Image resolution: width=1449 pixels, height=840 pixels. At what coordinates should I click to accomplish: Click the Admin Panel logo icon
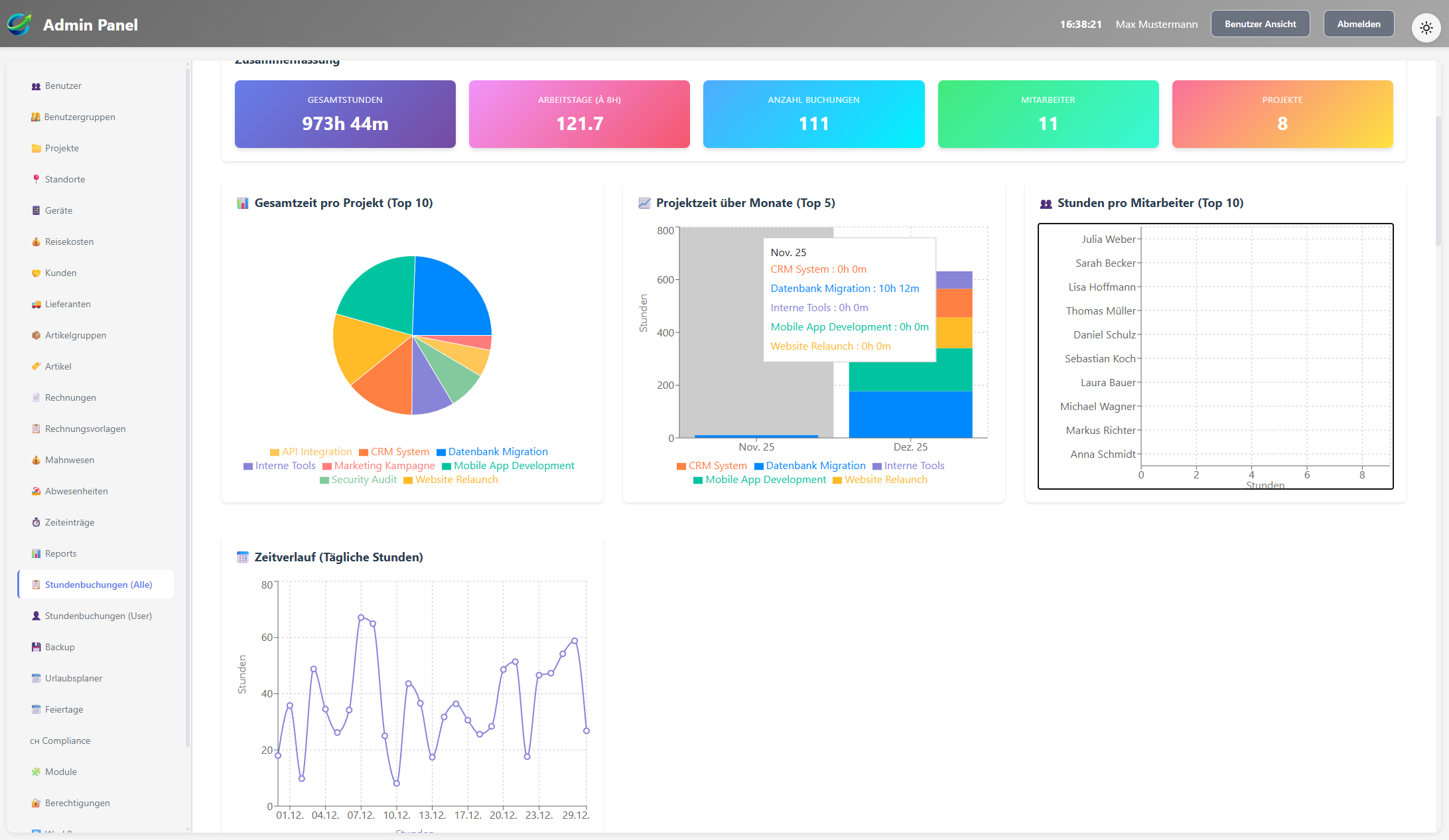point(19,25)
